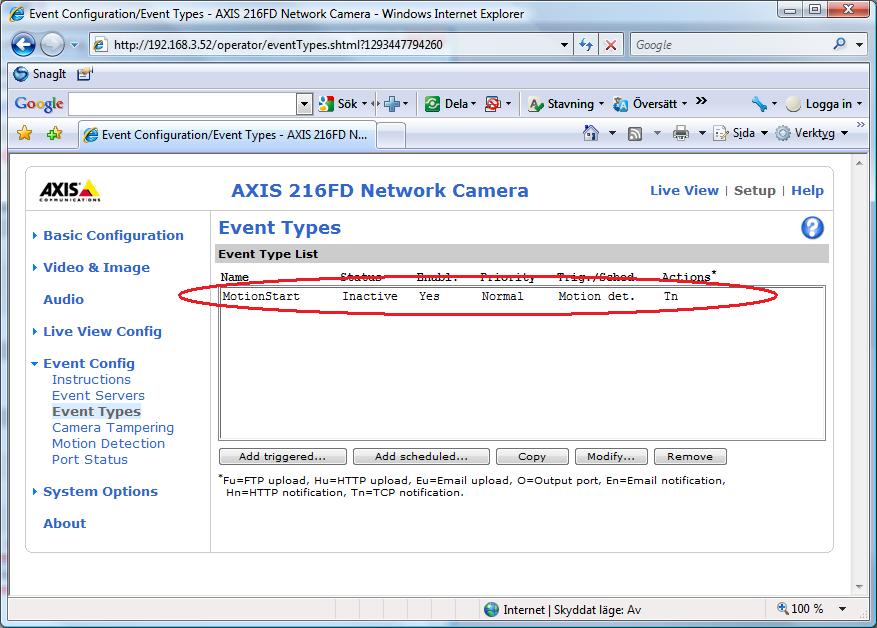877x628 pixels.
Task: Expand the Google toolbar overflow chevron
Action: coord(701,101)
